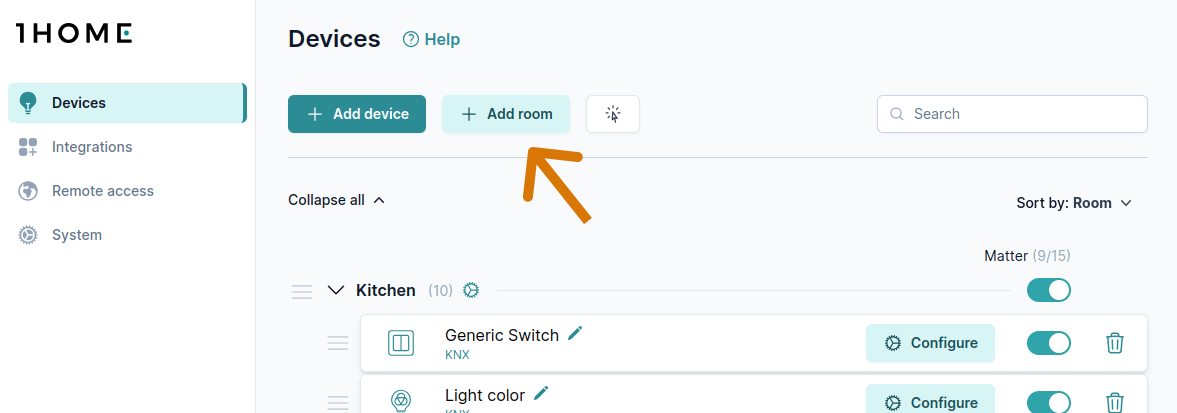Delete the Generic Switch device with trash icon
This screenshot has height=413, width=1177.
coord(1115,343)
